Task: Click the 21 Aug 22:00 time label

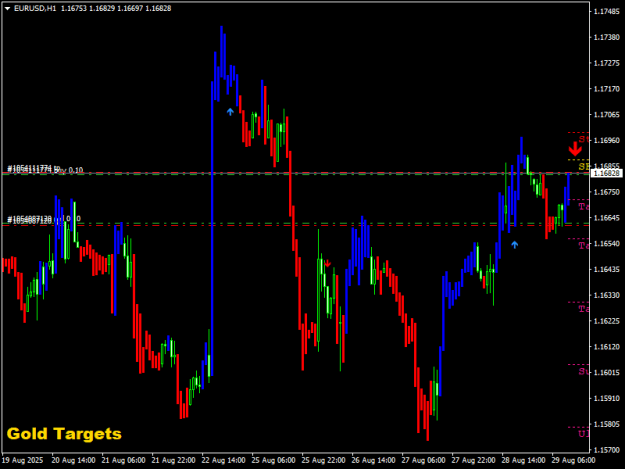Action: click(x=173, y=460)
